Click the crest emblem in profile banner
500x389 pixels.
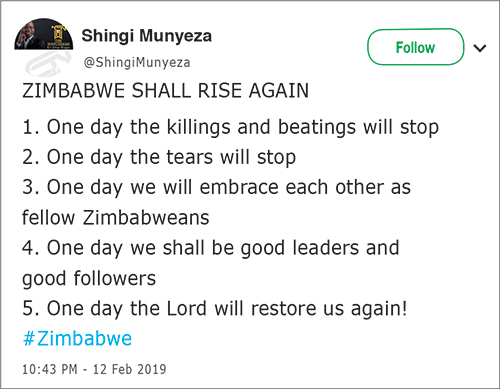pos(59,33)
